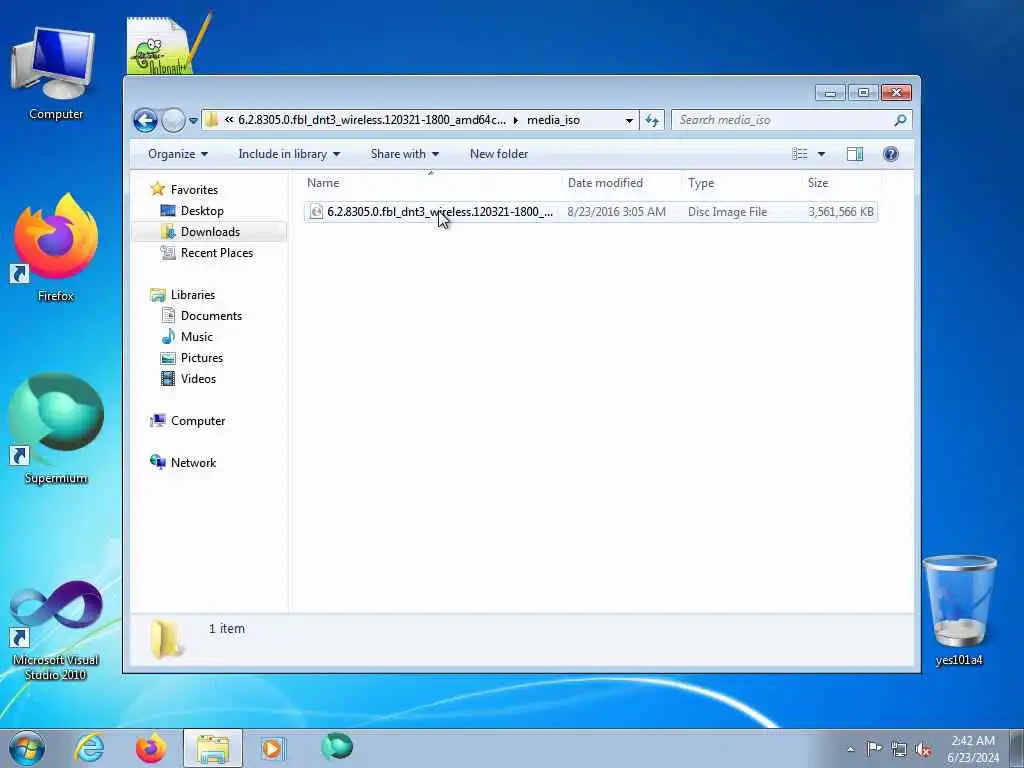
Task: Open the Organize menu
Action: [178, 154]
